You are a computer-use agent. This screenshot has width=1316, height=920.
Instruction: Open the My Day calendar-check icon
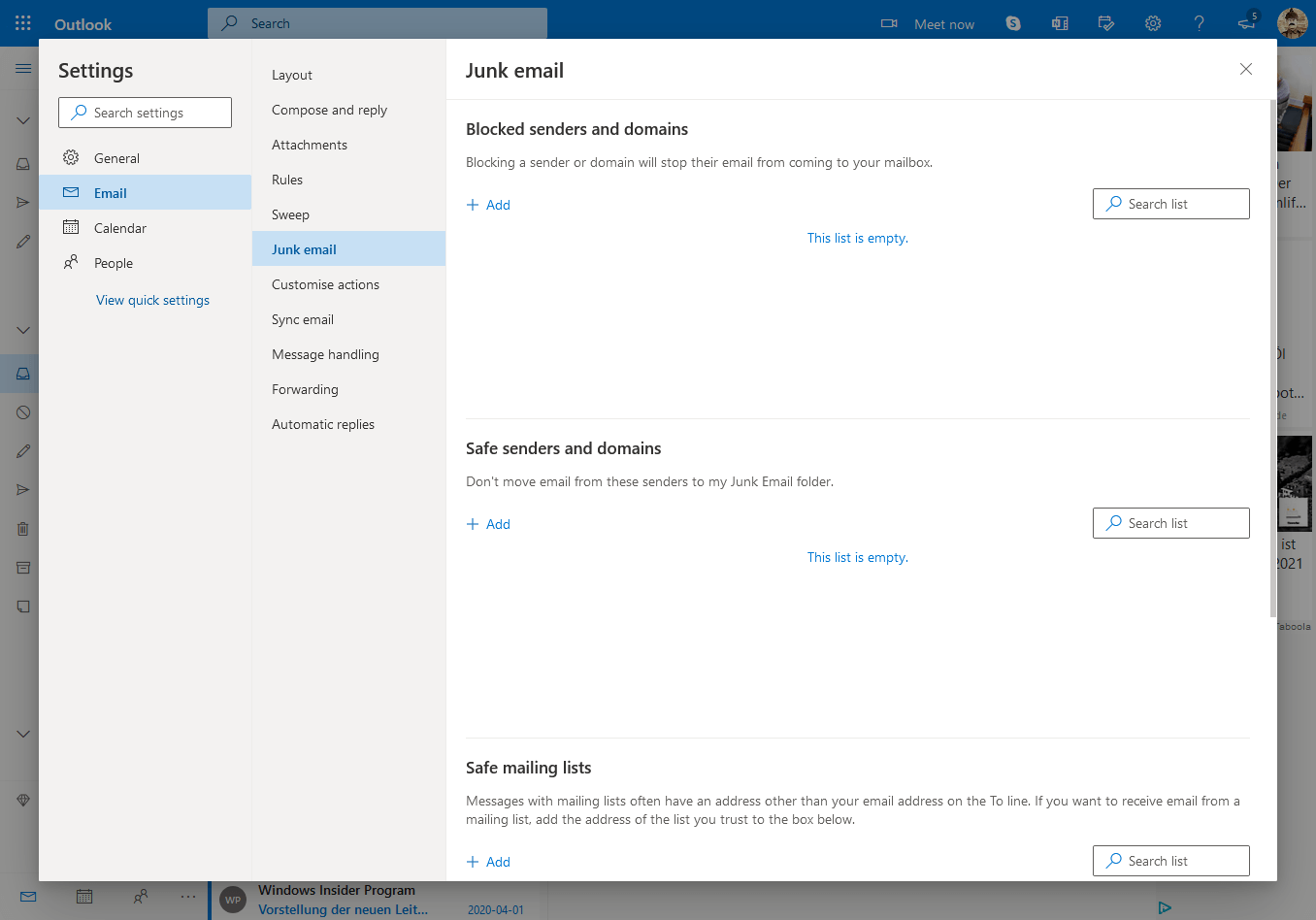1106,23
